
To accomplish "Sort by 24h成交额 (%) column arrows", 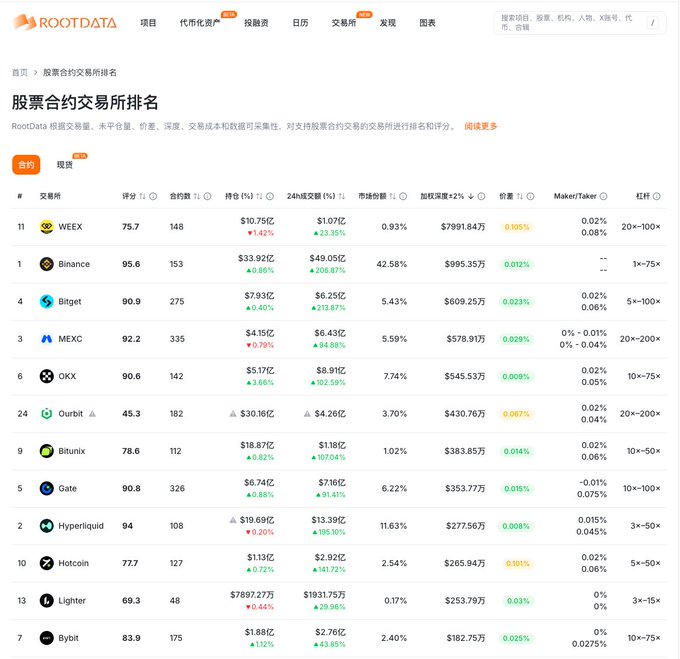I will click(342, 196).
